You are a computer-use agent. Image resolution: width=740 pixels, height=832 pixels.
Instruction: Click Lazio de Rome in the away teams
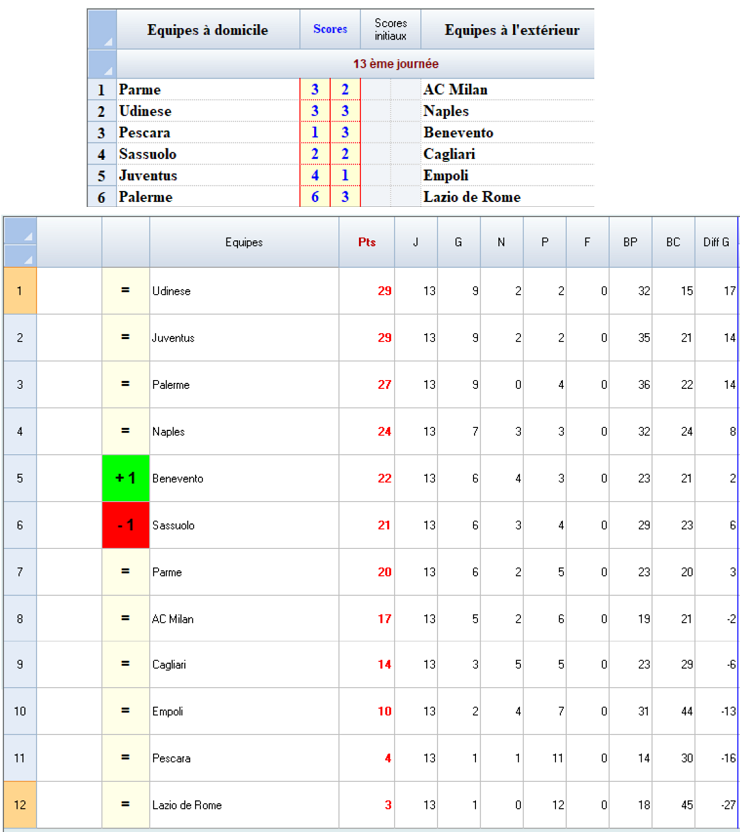472,197
